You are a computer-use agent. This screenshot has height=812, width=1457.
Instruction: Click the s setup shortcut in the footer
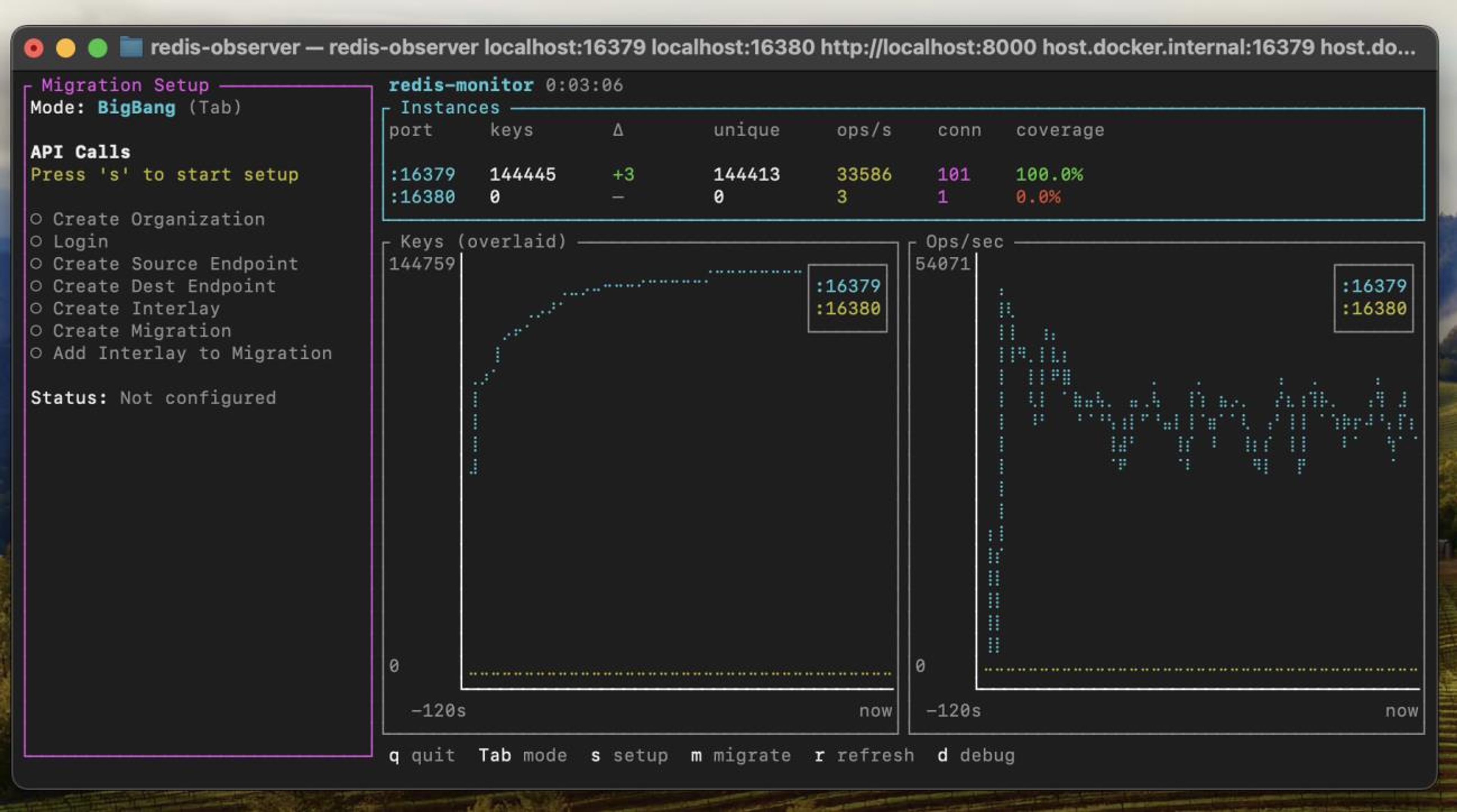coord(629,755)
